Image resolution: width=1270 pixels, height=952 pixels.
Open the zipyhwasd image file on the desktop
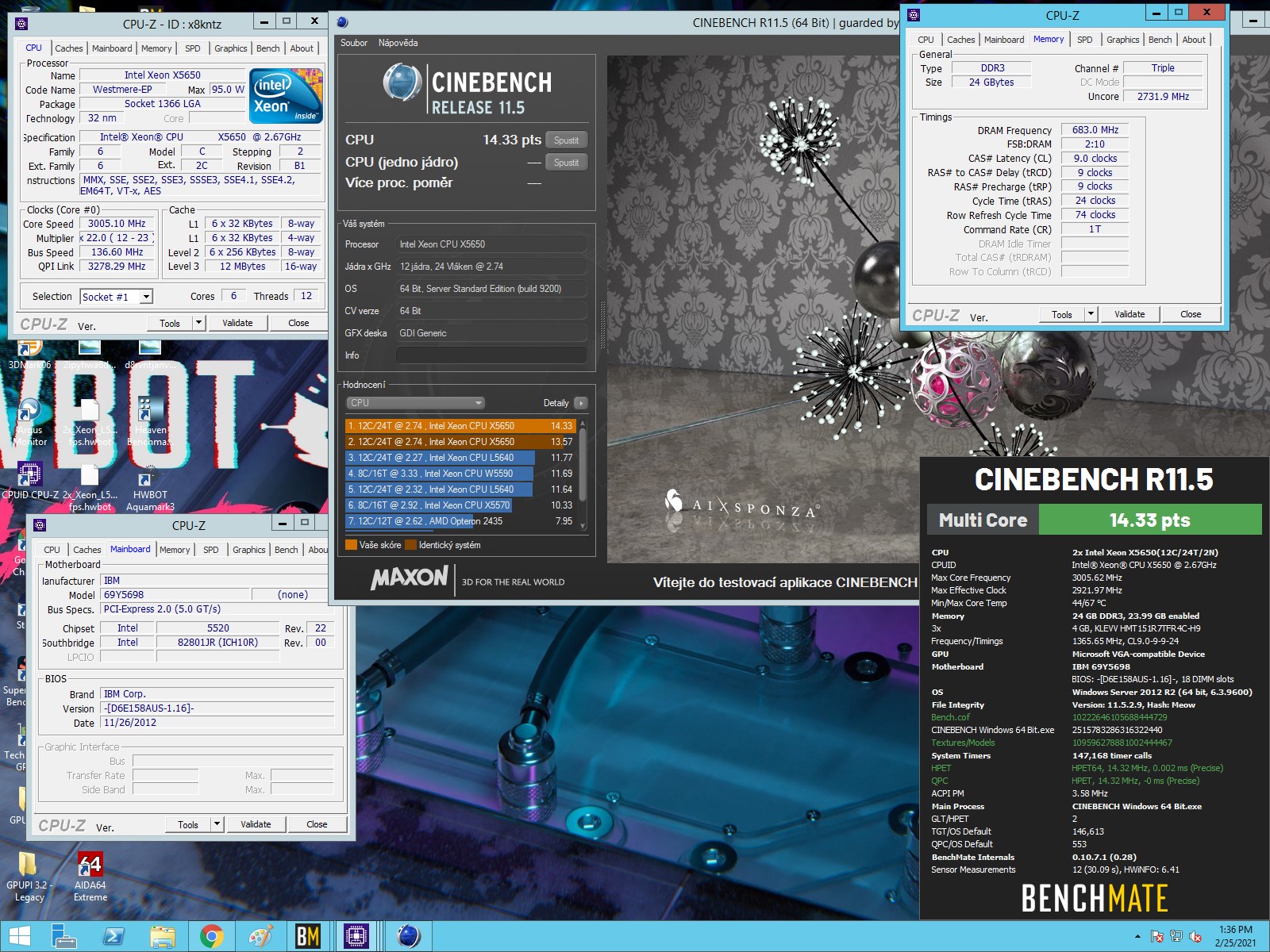pyautogui.click(x=88, y=355)
